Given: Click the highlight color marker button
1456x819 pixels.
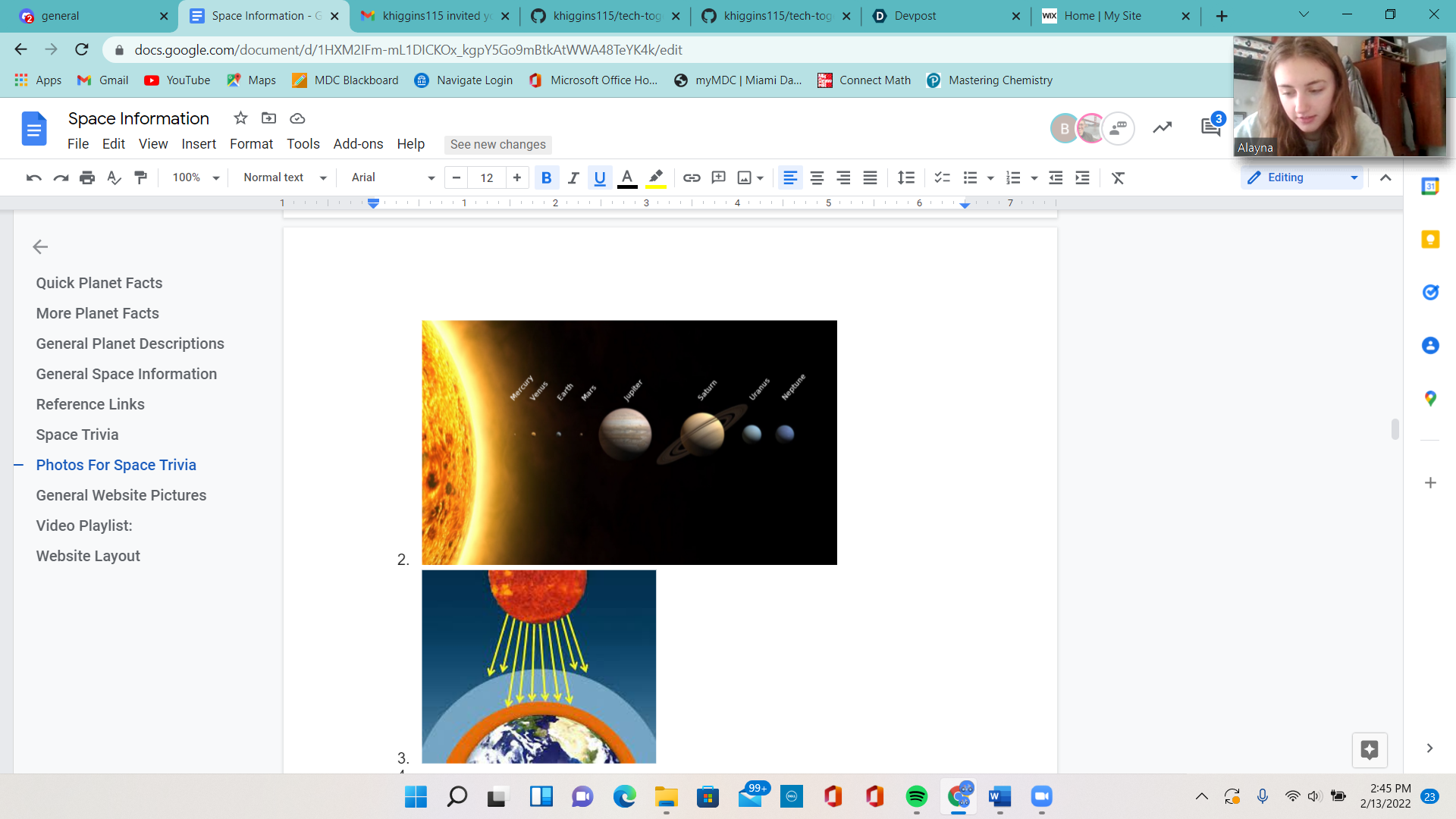Looking at the screenshot, I should coord(656,177).
